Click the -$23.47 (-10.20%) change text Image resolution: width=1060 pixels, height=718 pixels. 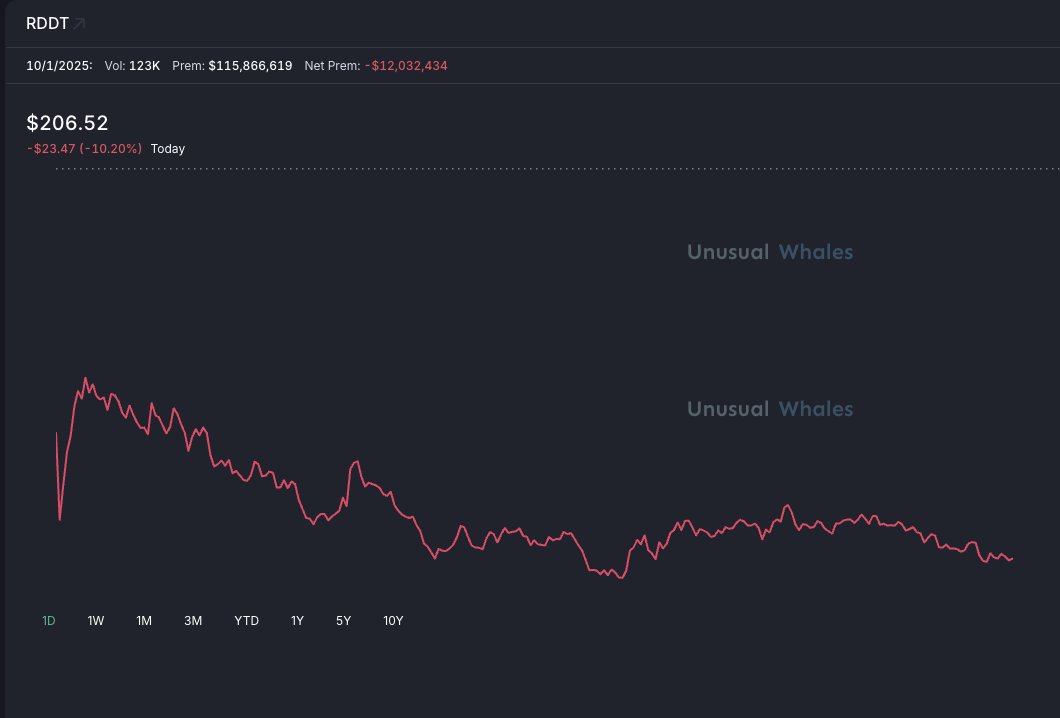tap(84, 149)
